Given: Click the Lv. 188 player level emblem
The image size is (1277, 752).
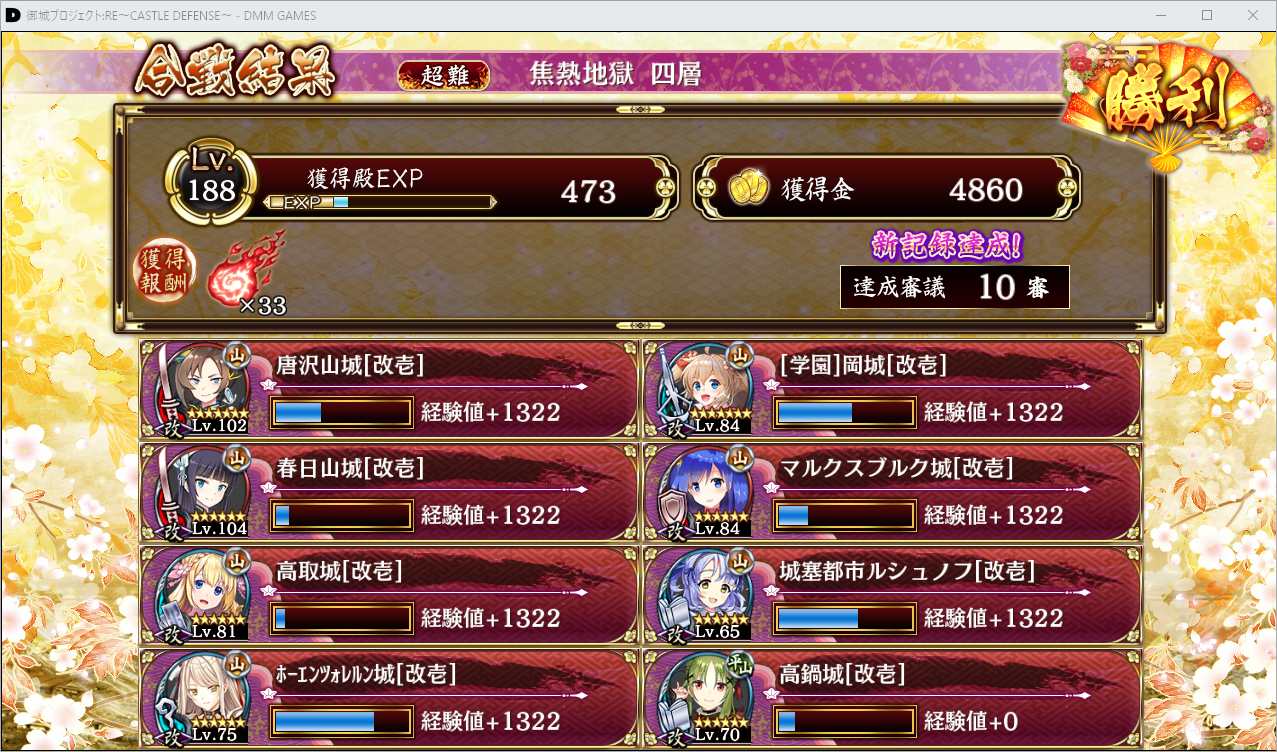Looking at the screenshot, I should 211,182.
